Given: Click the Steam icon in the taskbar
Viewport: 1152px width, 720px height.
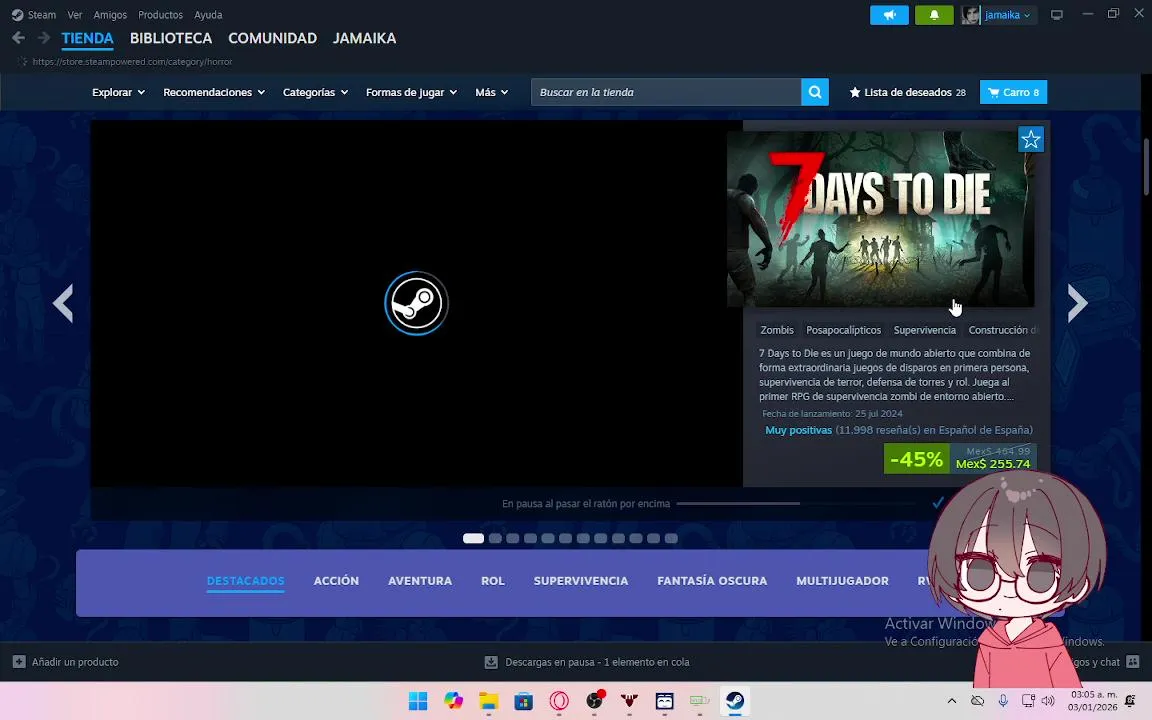Looking at the screenshot, I should (735, 701).
